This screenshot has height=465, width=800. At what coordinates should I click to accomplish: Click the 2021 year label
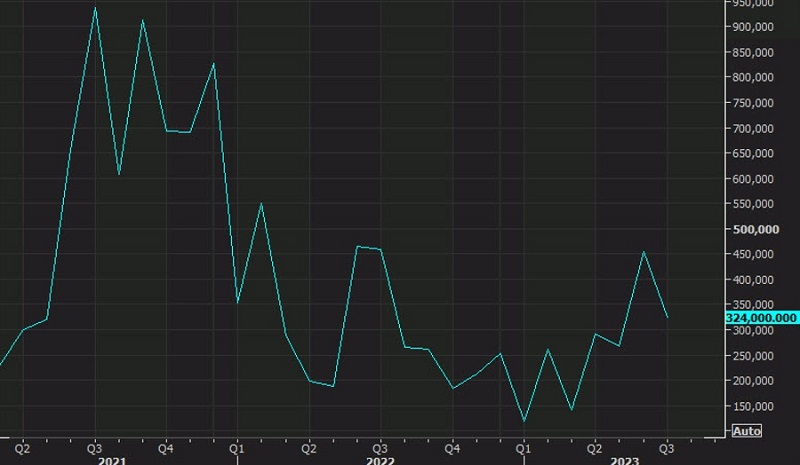(x=112, y=461)
